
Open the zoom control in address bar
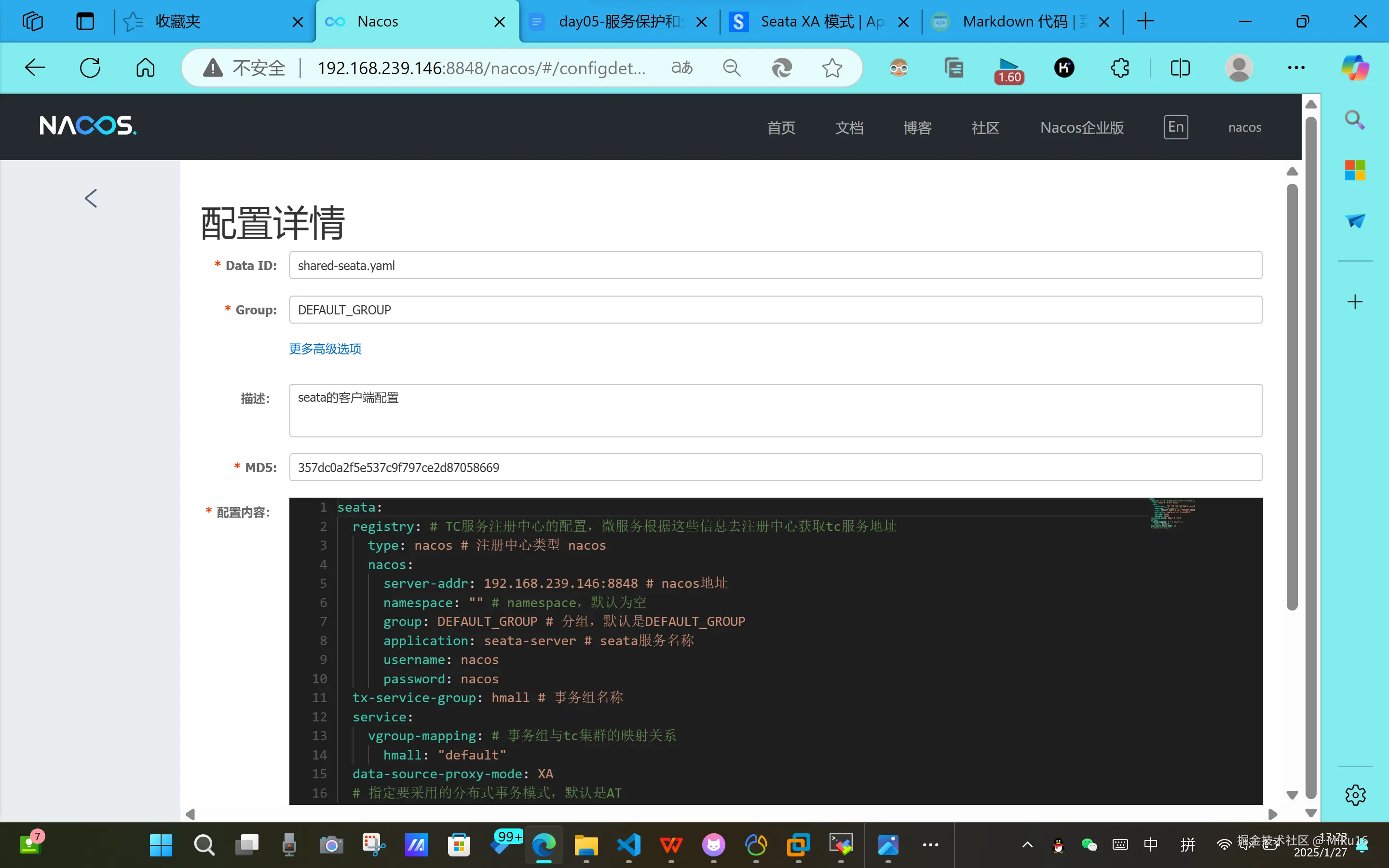pos(731,68)
